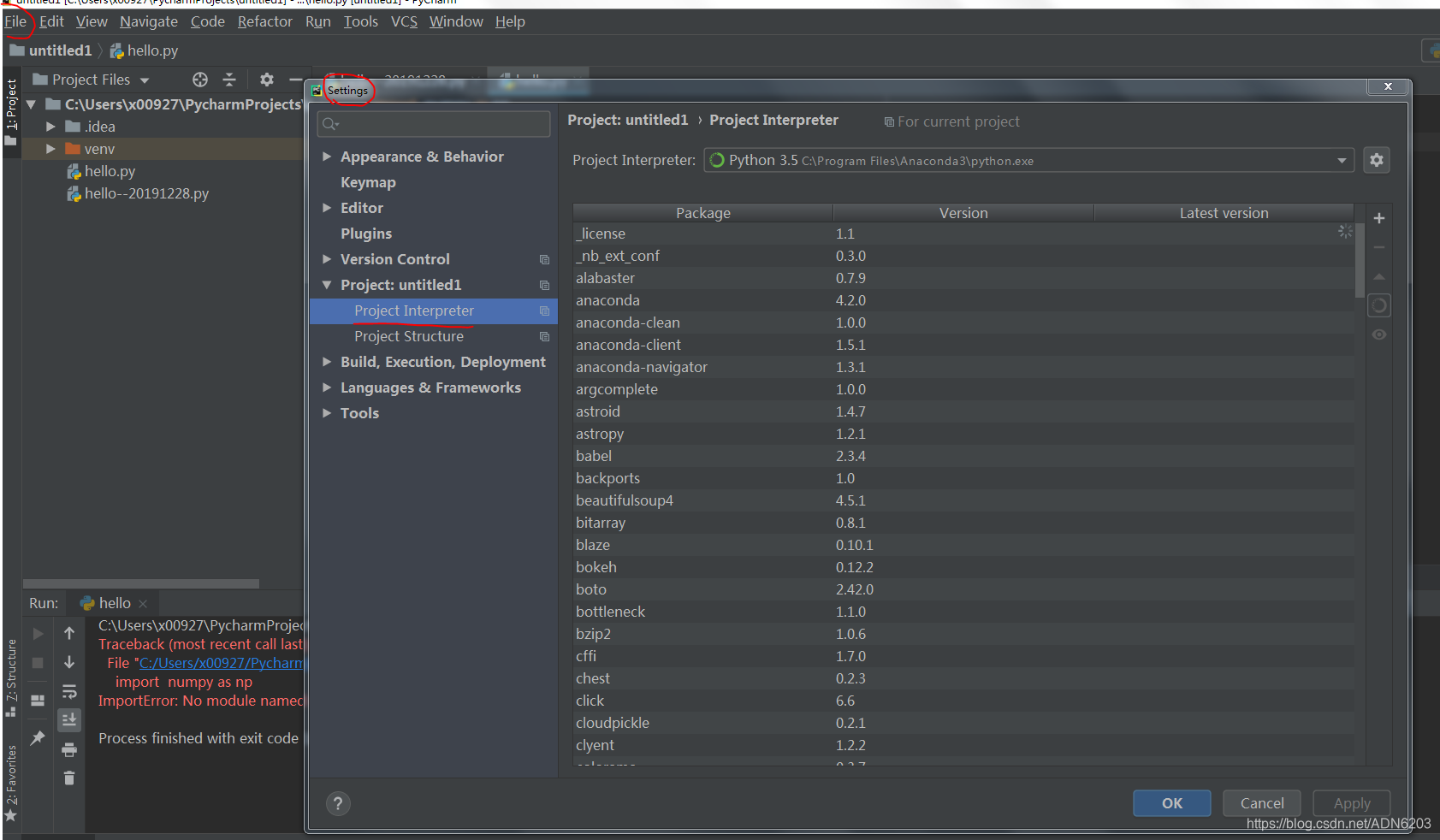Open the Refactor menu
Screen dimensions: 1440x840
(265, 21)
